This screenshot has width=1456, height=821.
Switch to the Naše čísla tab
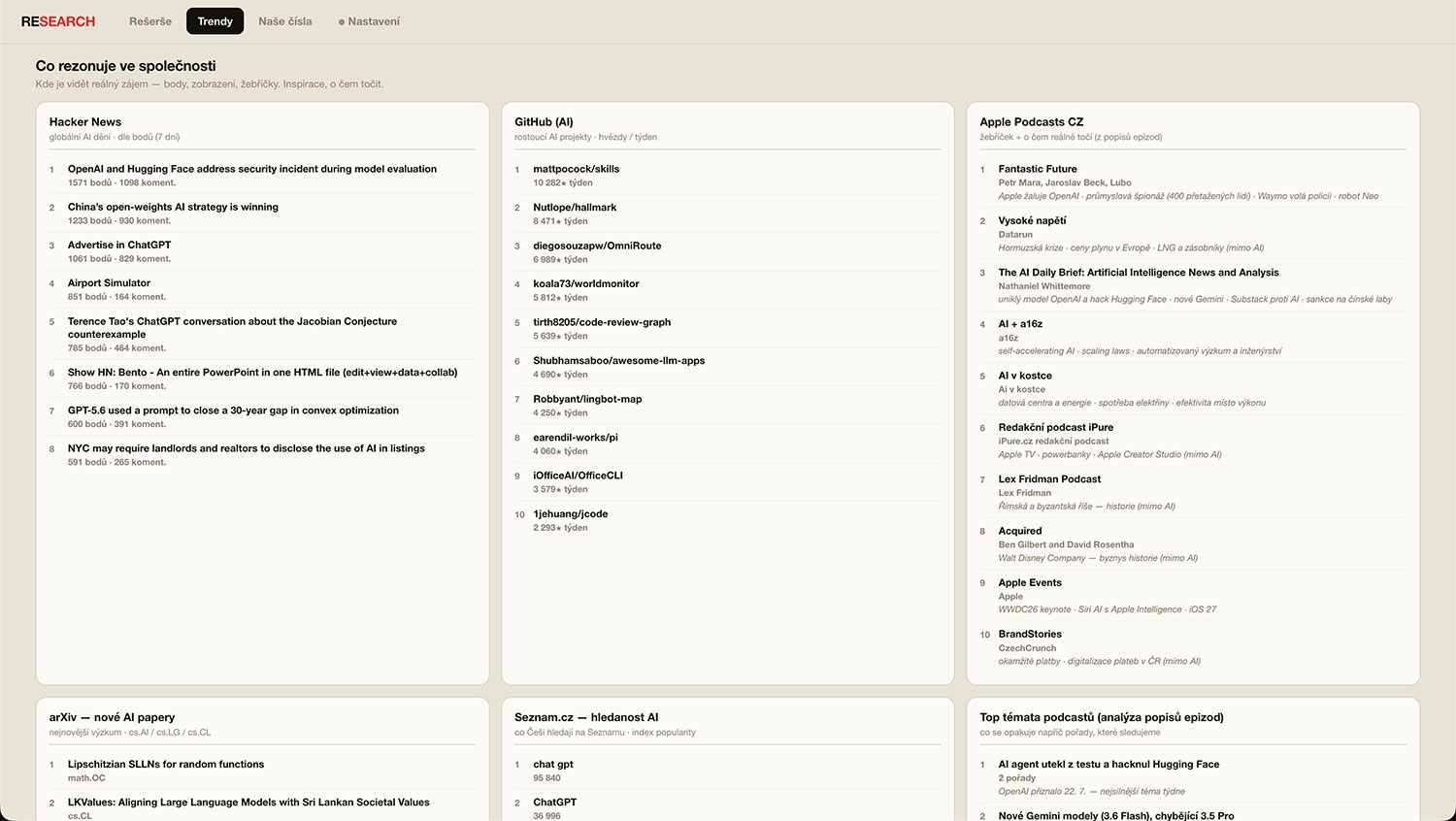pyautogui.click(x=285, y=21)
